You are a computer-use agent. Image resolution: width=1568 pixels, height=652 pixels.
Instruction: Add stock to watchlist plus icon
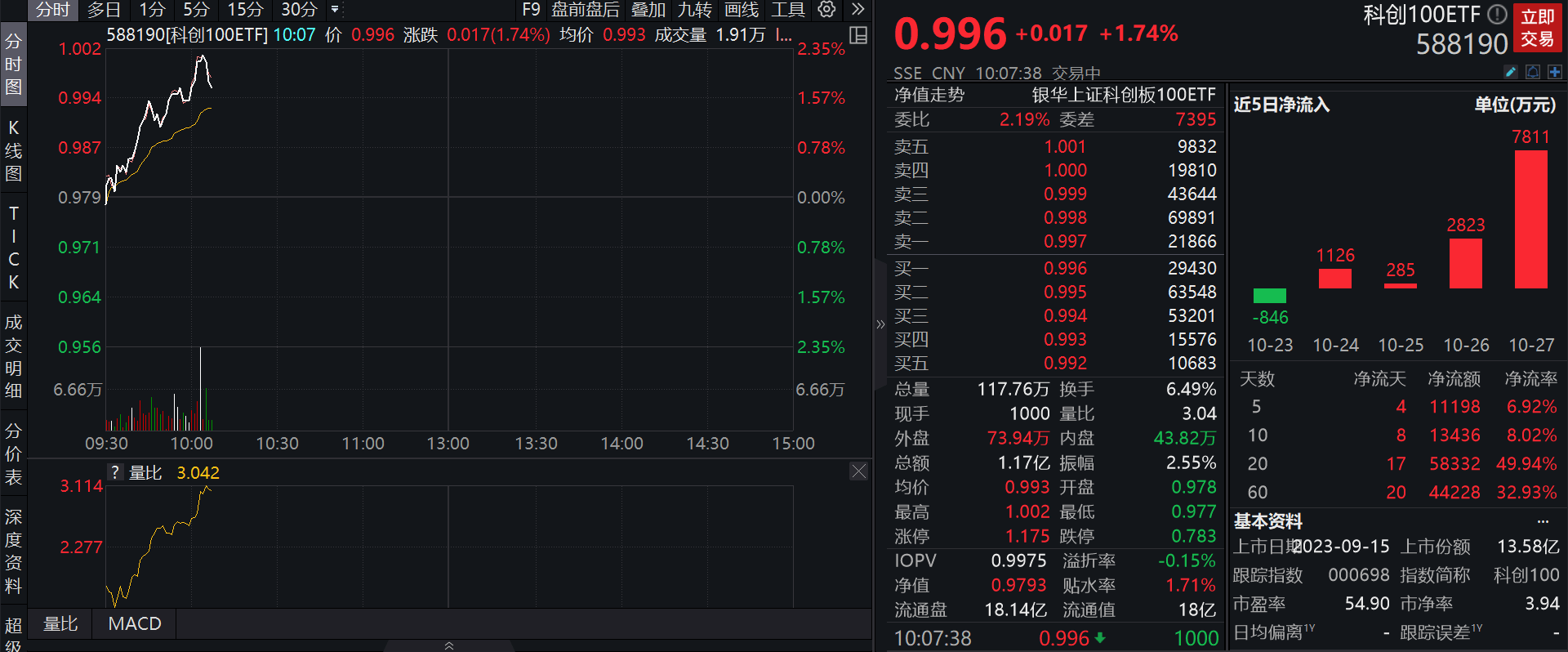1554,72
